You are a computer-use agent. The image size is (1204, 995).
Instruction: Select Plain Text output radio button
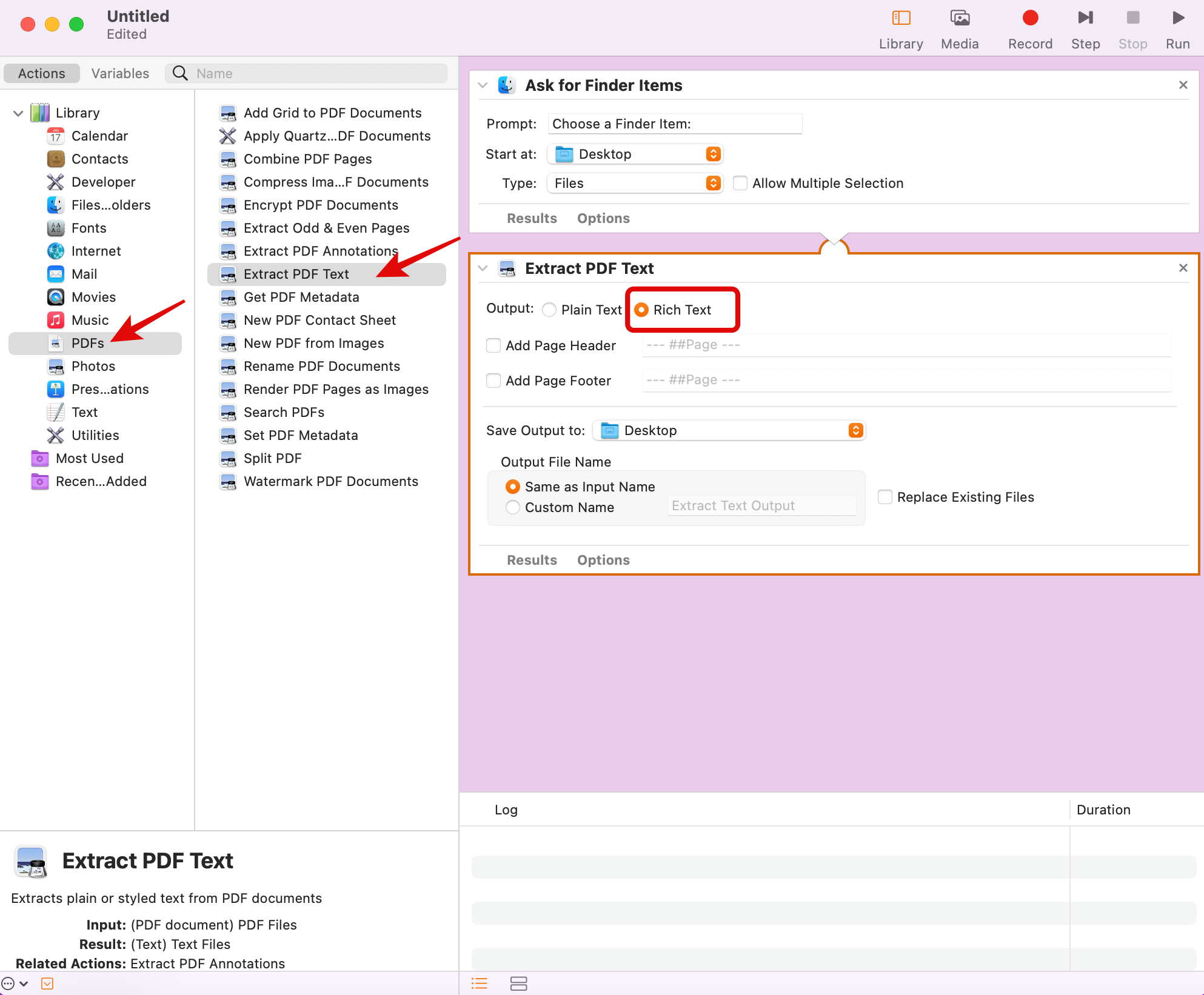point(549,310)
